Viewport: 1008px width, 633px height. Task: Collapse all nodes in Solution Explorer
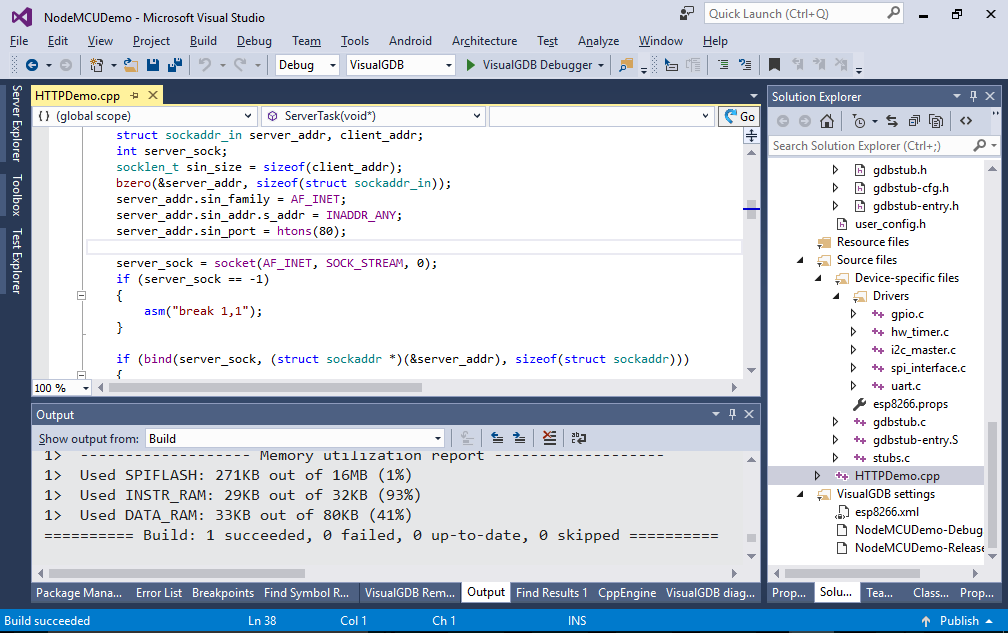pyautogui.click(x=914, y=121)
